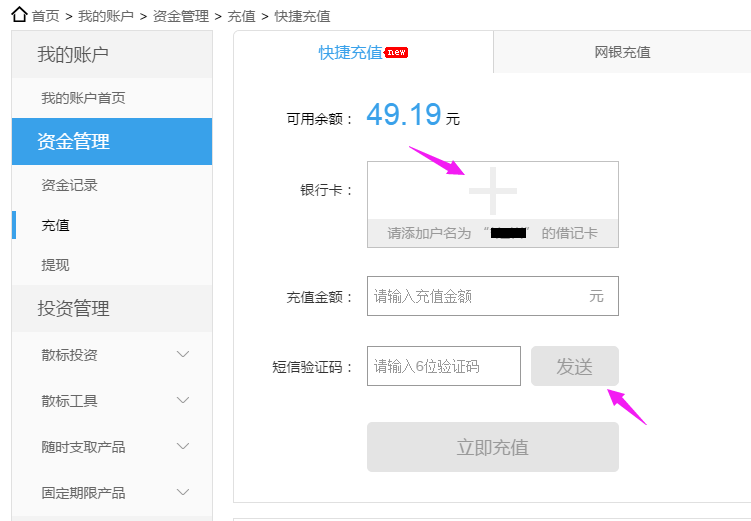Image resolution: width=751 pixels, height=521 pixels.
Task: Expand the 散标投资 menu chevron
Action: point(183,355)
